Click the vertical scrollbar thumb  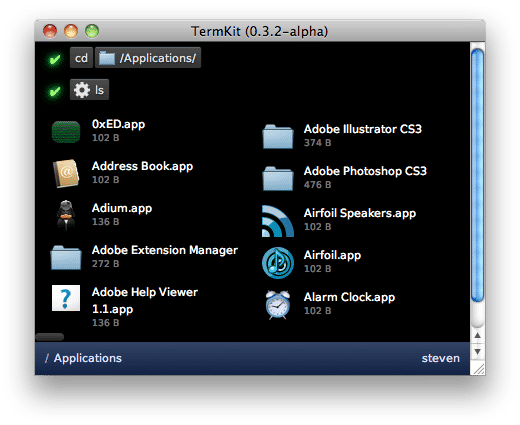(x=477, y=175)
